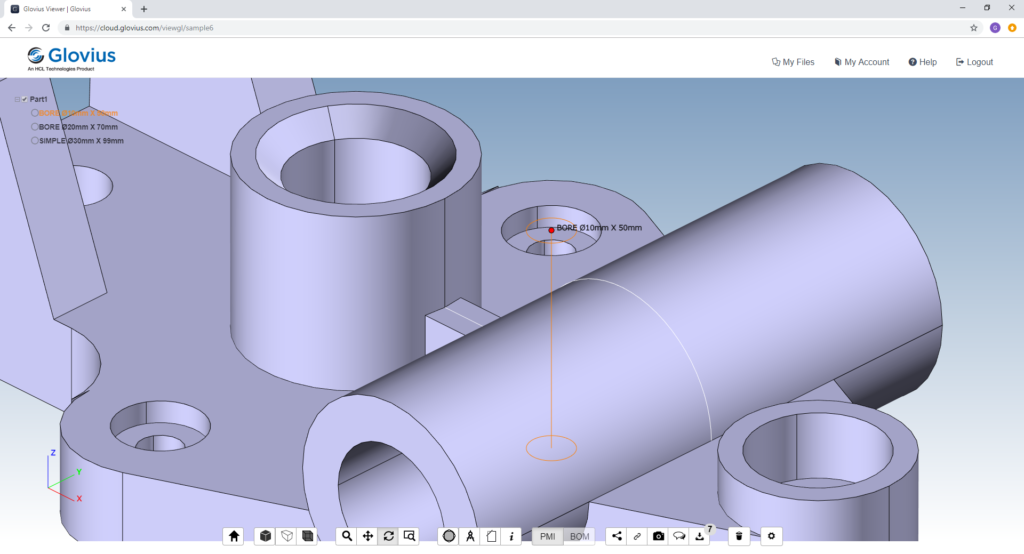
Task: Collapse the Part1 tree node
Action: pyautogui.click(x=17, y=99)
